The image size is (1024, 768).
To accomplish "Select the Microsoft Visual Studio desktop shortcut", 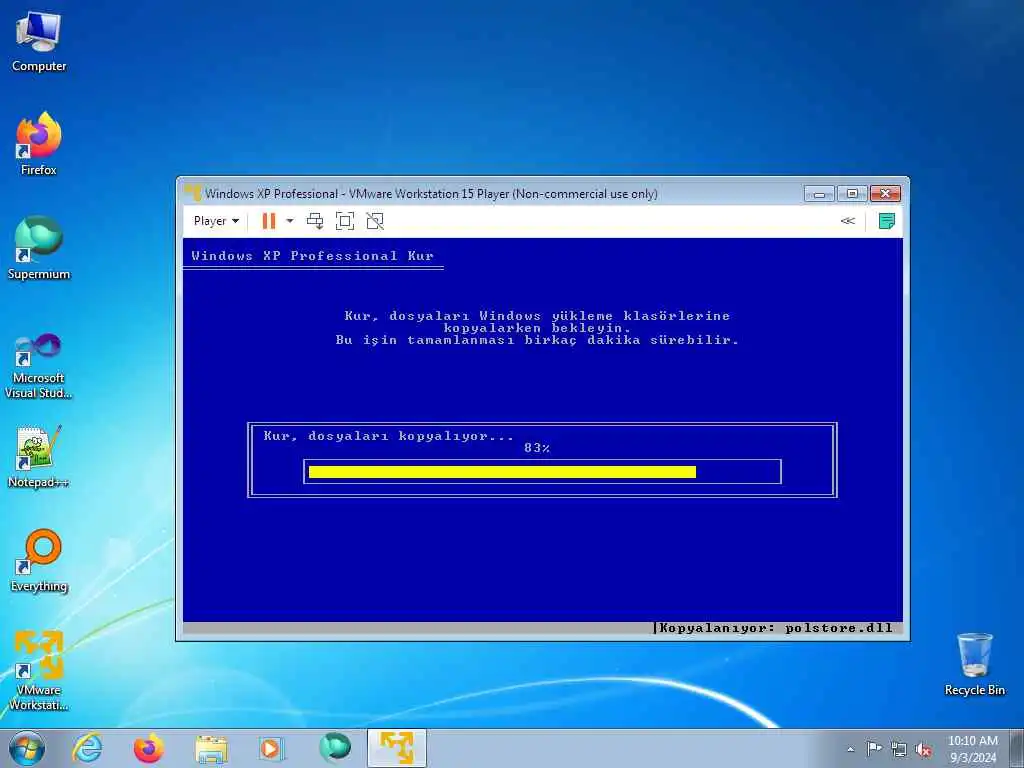I will (x=39, y=366).
